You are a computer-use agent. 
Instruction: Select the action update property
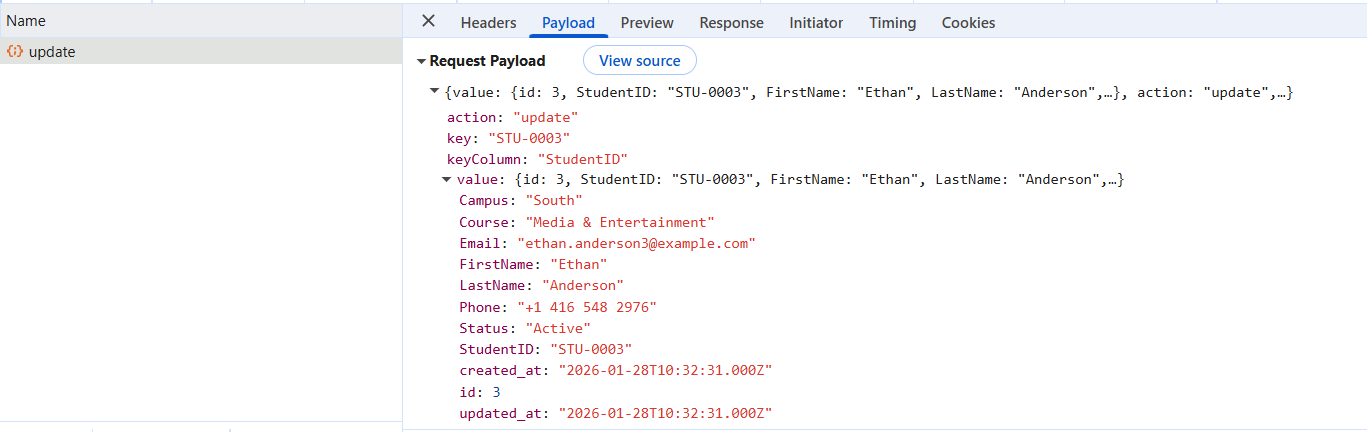[512, 117]
